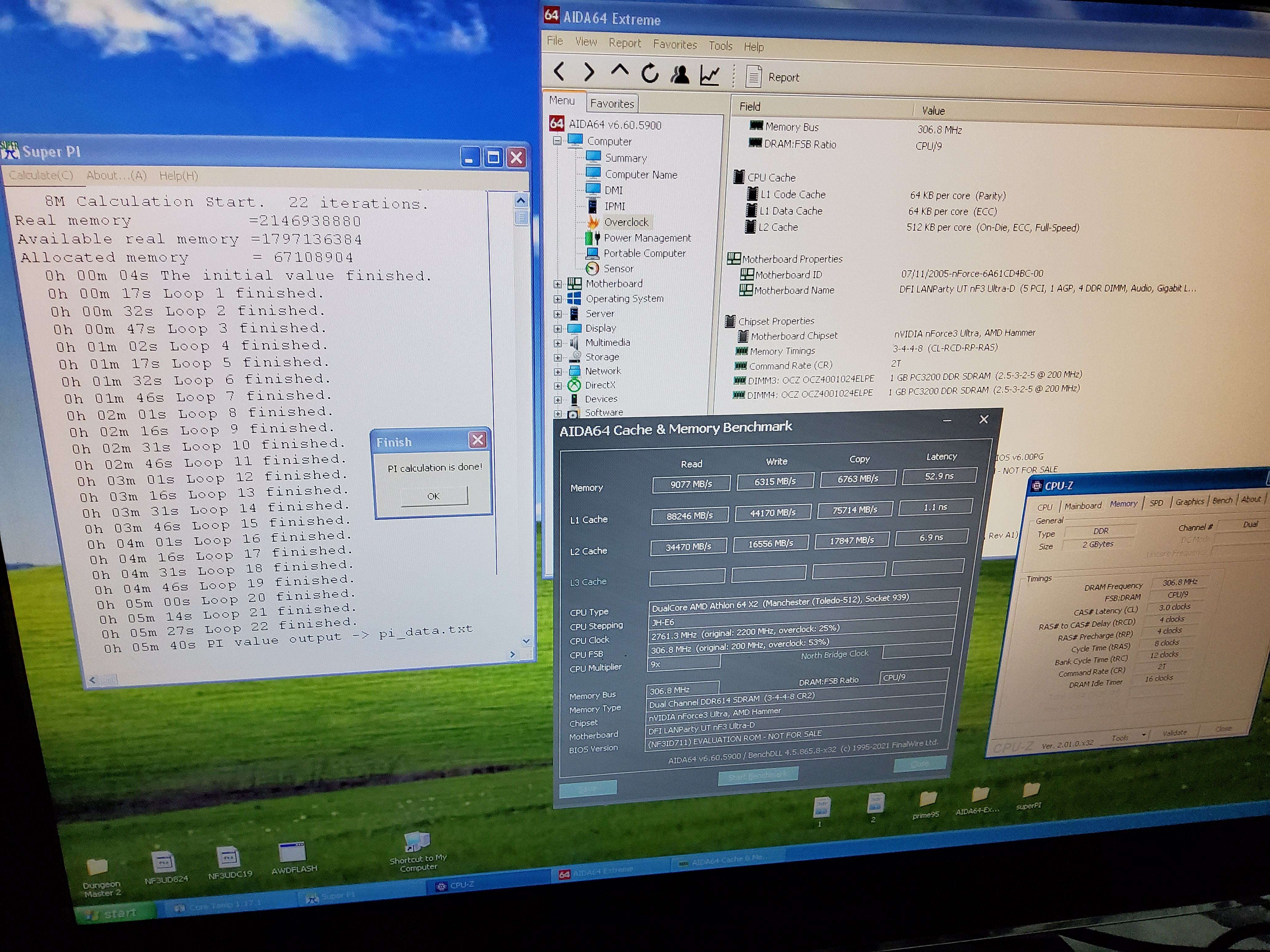This screenshot has width=1270, height=952.
Task: Select DMI node in AIDA64 tree
Action: point(613,190)
